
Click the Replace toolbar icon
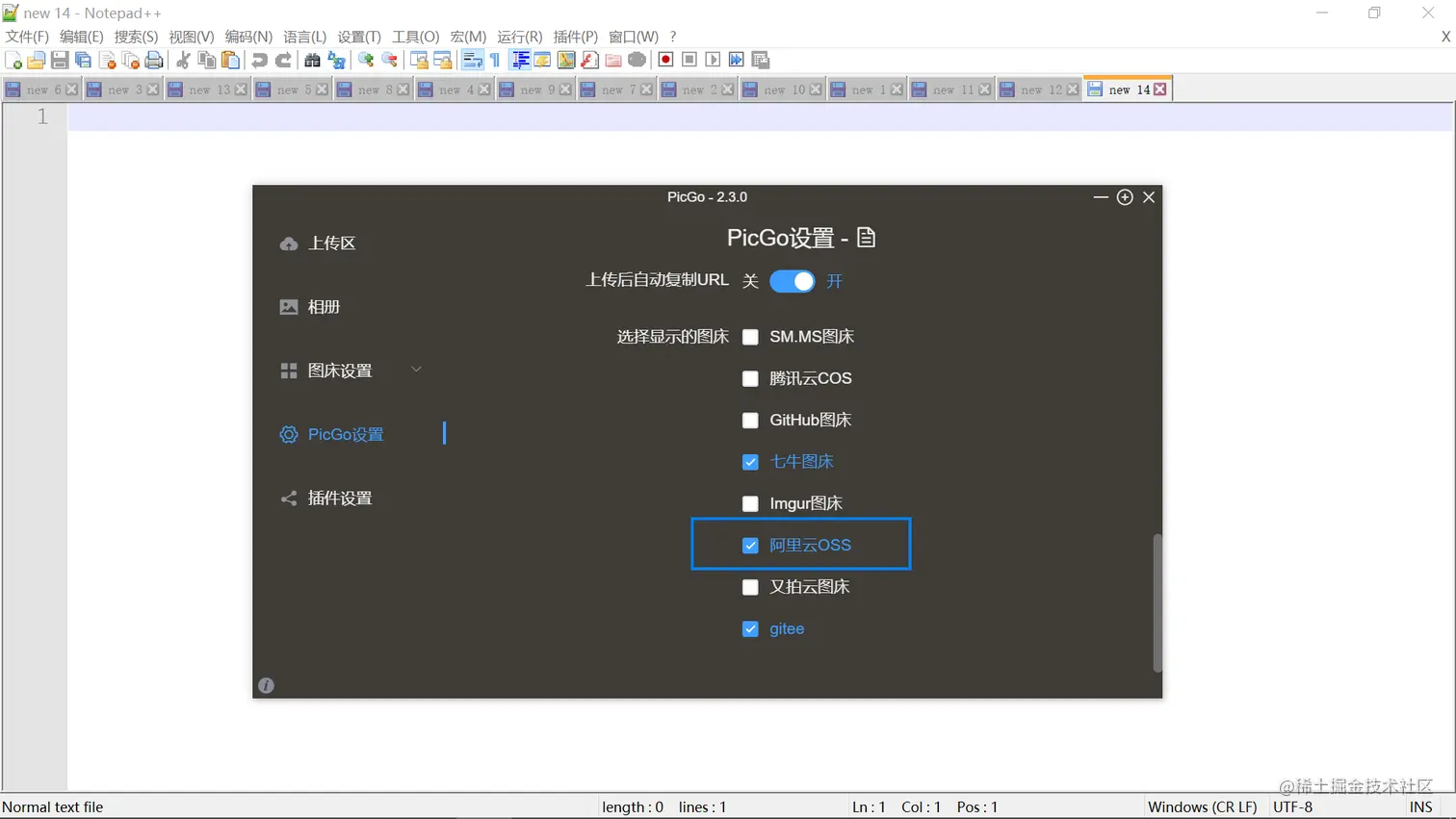pyautogui.click(x=336, y=60)
